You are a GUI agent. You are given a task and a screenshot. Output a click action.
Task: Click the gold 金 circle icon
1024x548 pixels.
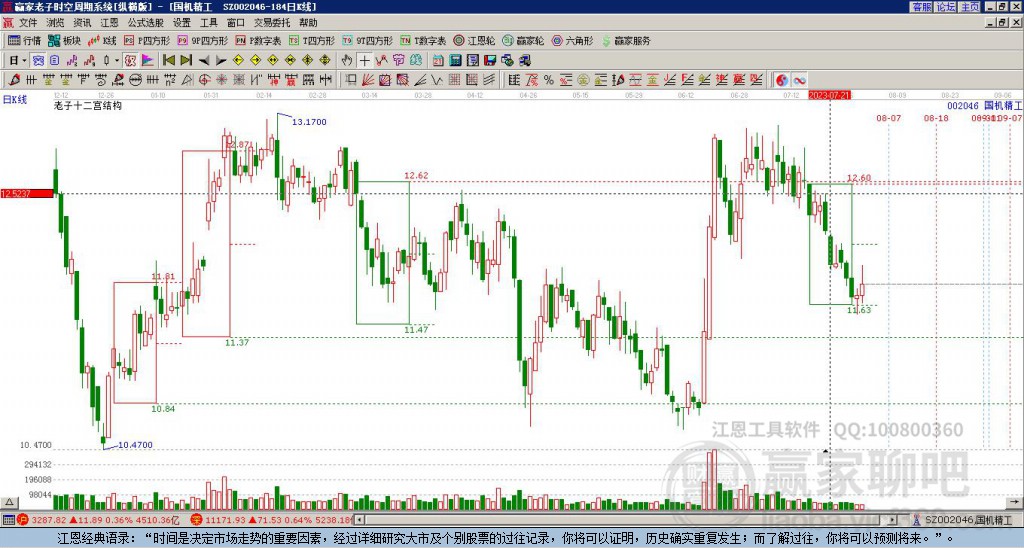tap(583, 80)
